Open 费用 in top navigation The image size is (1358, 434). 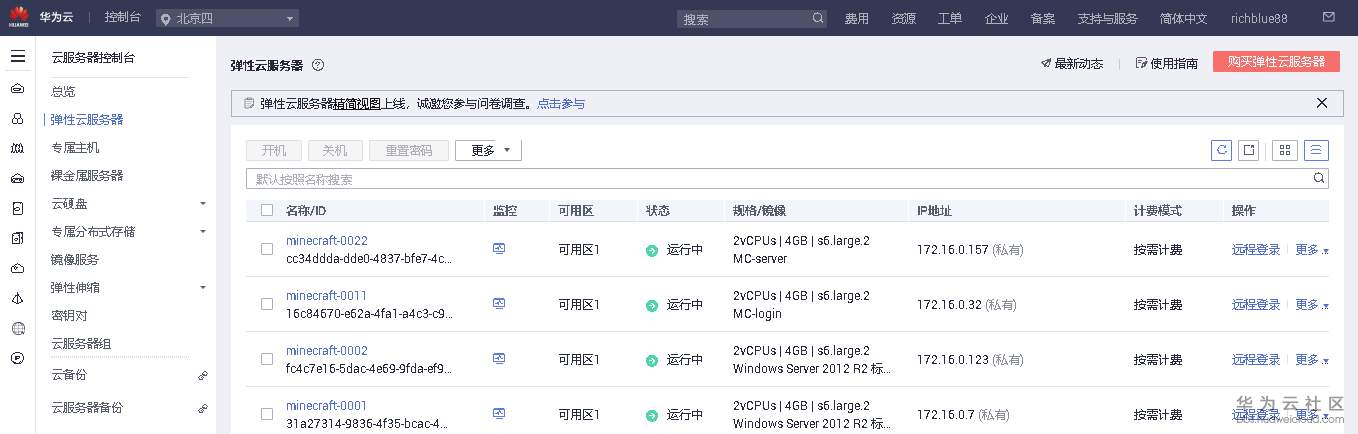[x=857, y=18]
